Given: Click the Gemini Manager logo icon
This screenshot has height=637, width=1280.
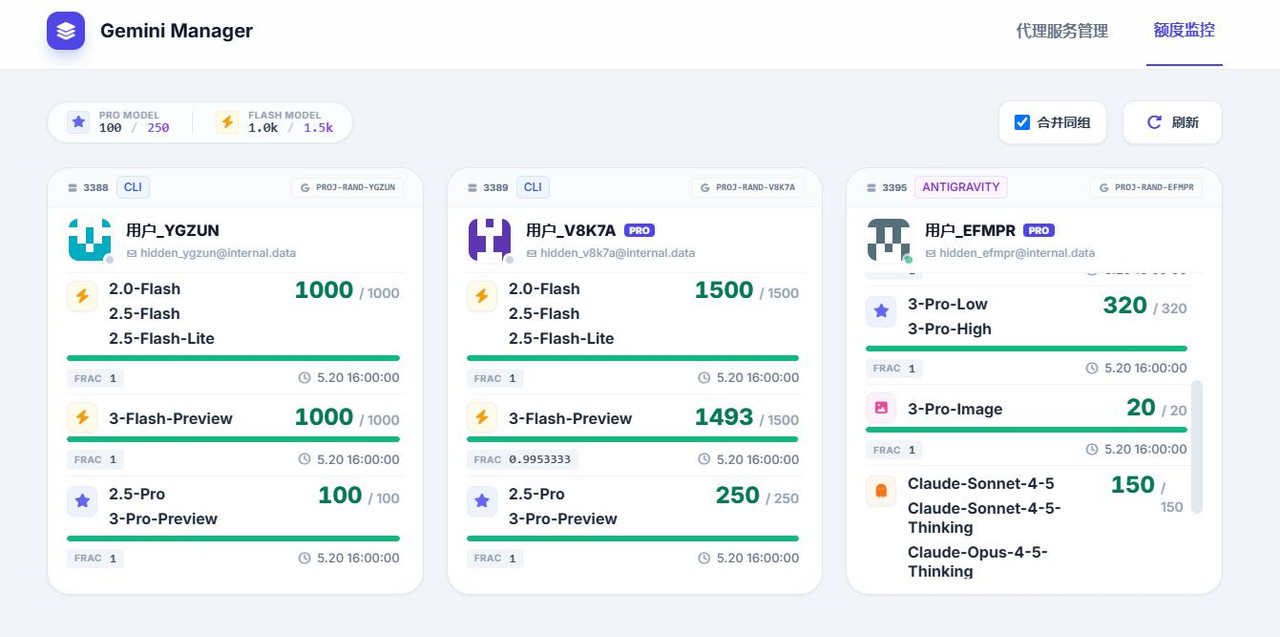Looking at the screenshot, I should 66,31.
